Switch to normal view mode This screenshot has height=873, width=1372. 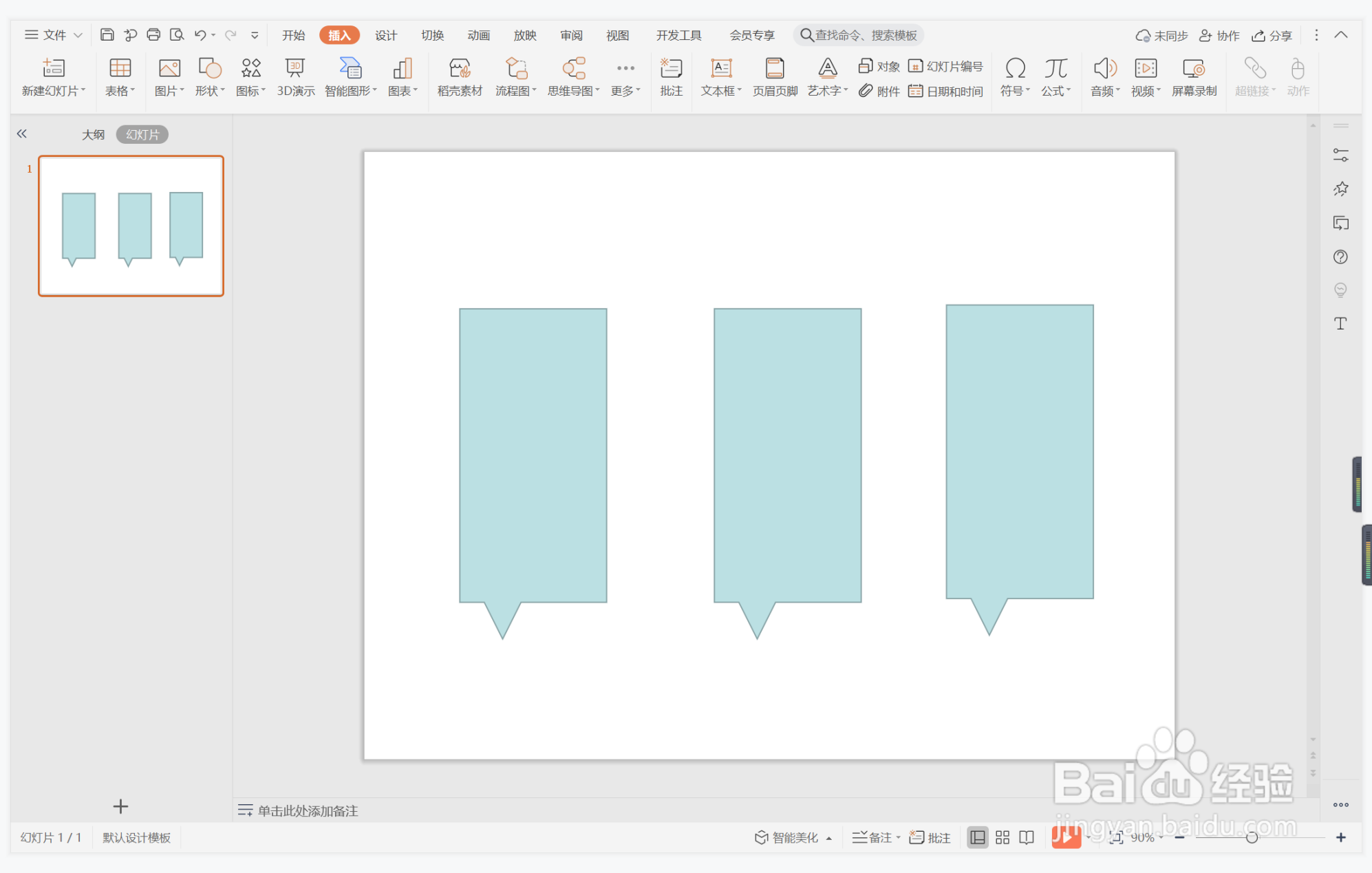pyautogui.click(x=977, y=837)
